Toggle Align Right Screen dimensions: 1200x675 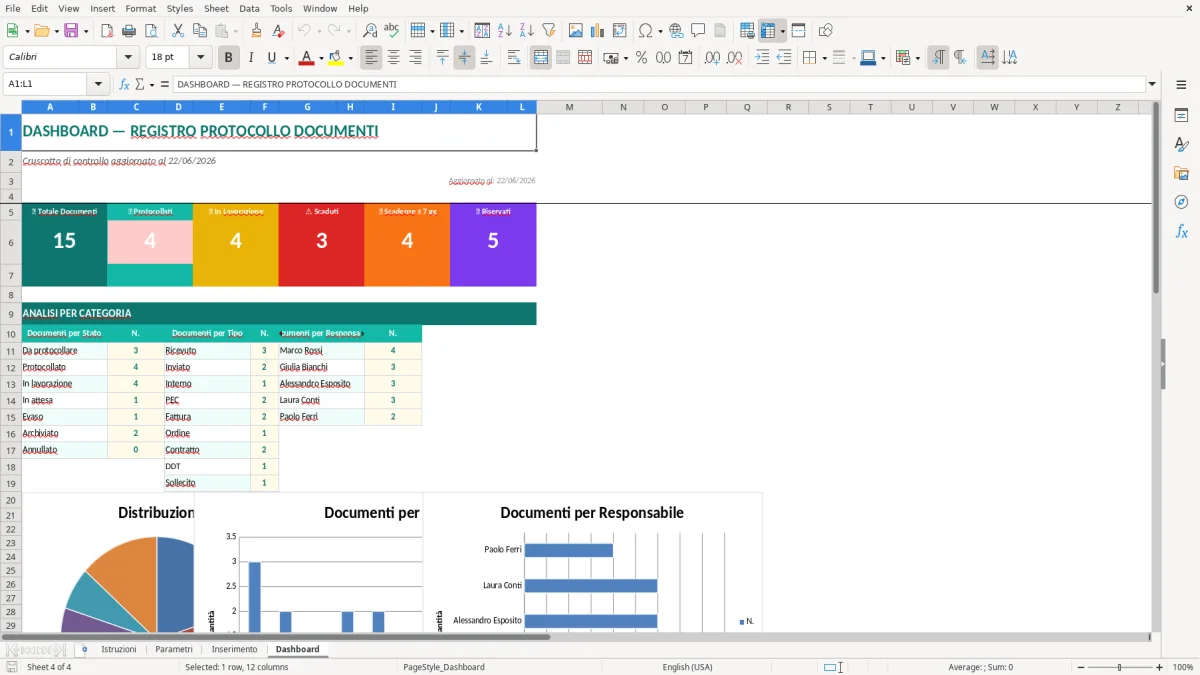[x=415, y=58]
